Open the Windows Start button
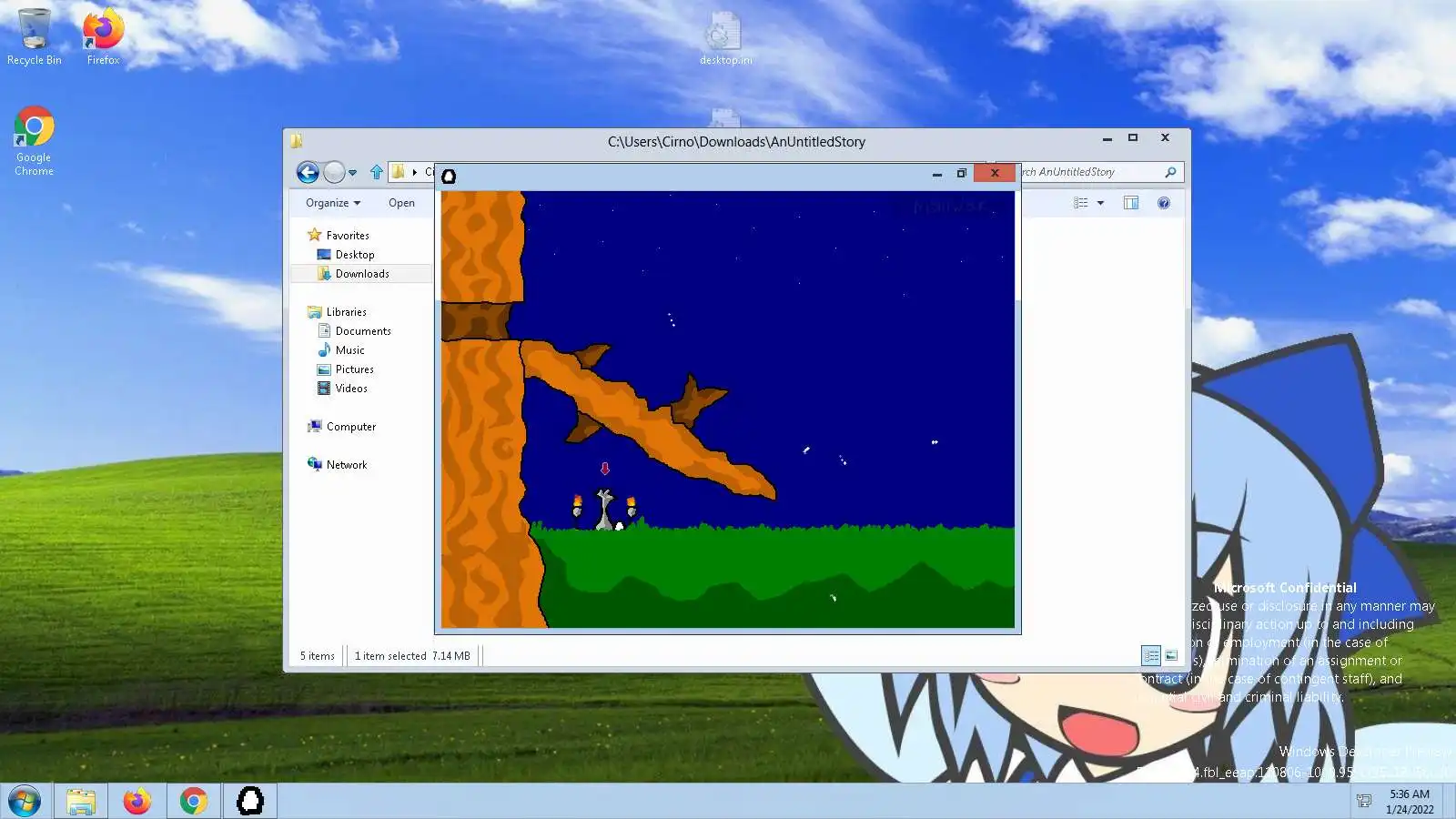 click(25, 802)
